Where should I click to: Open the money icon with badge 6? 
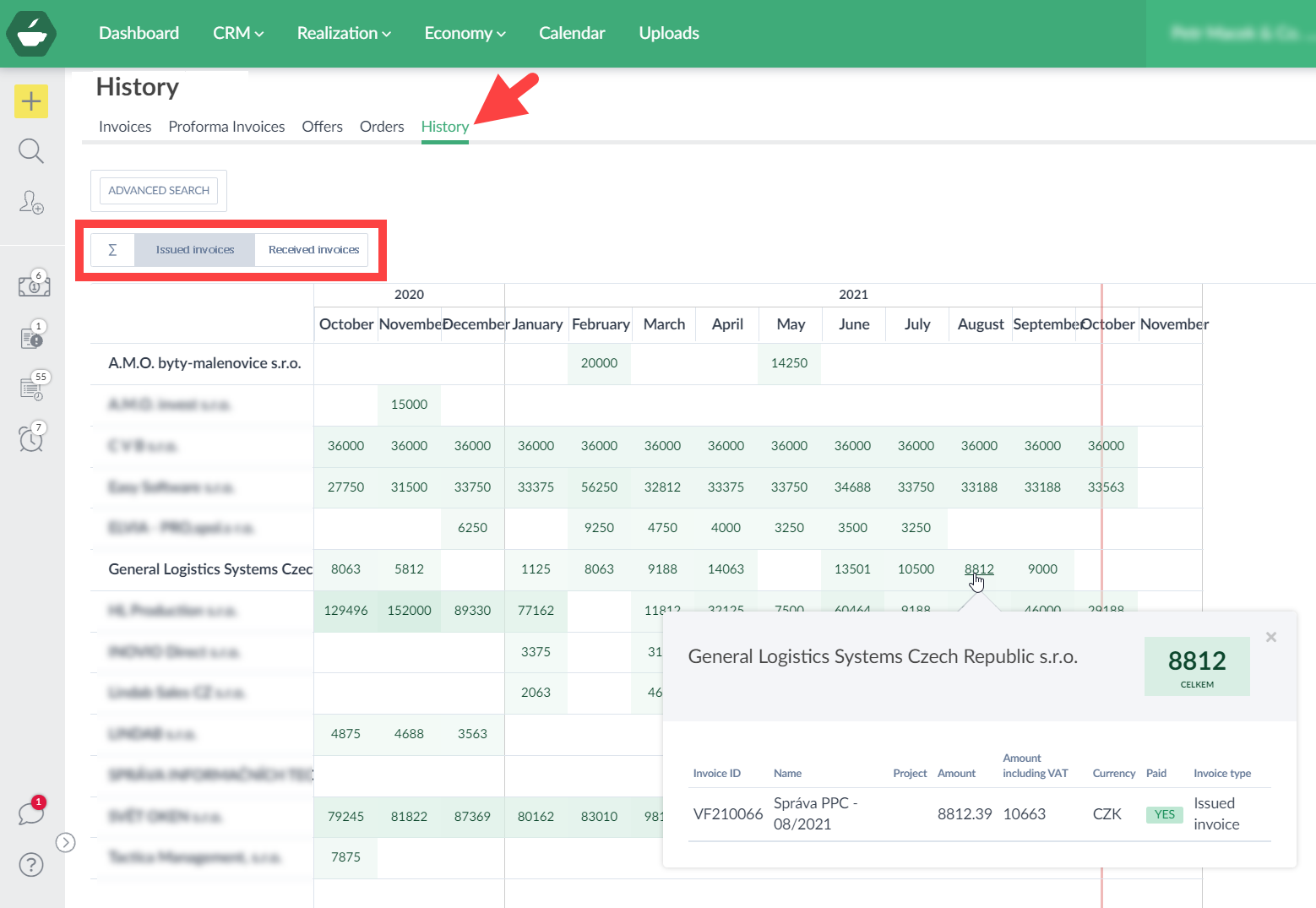pyautogui.click(x=34, y=285)
